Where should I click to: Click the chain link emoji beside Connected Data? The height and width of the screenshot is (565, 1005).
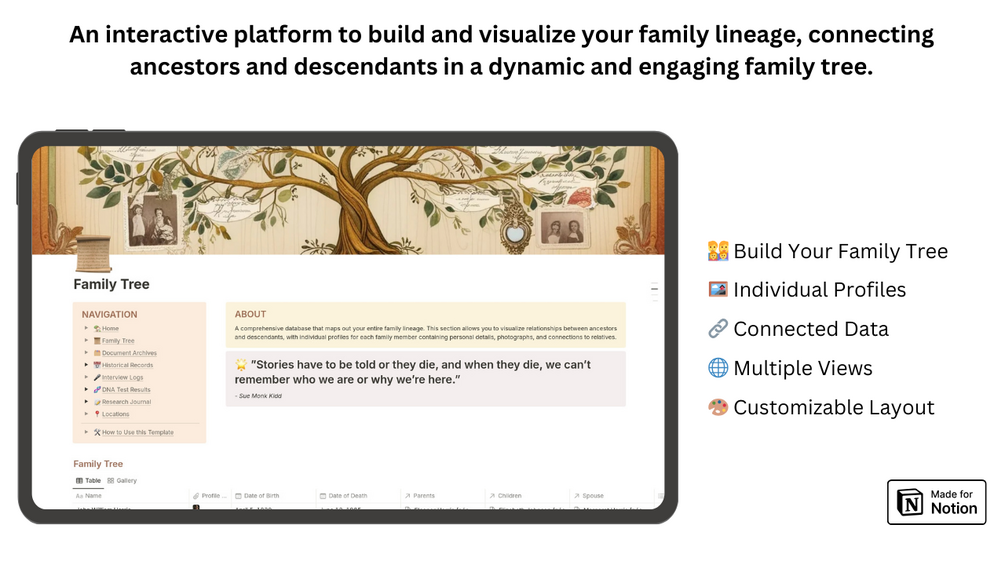coord(718,329)
